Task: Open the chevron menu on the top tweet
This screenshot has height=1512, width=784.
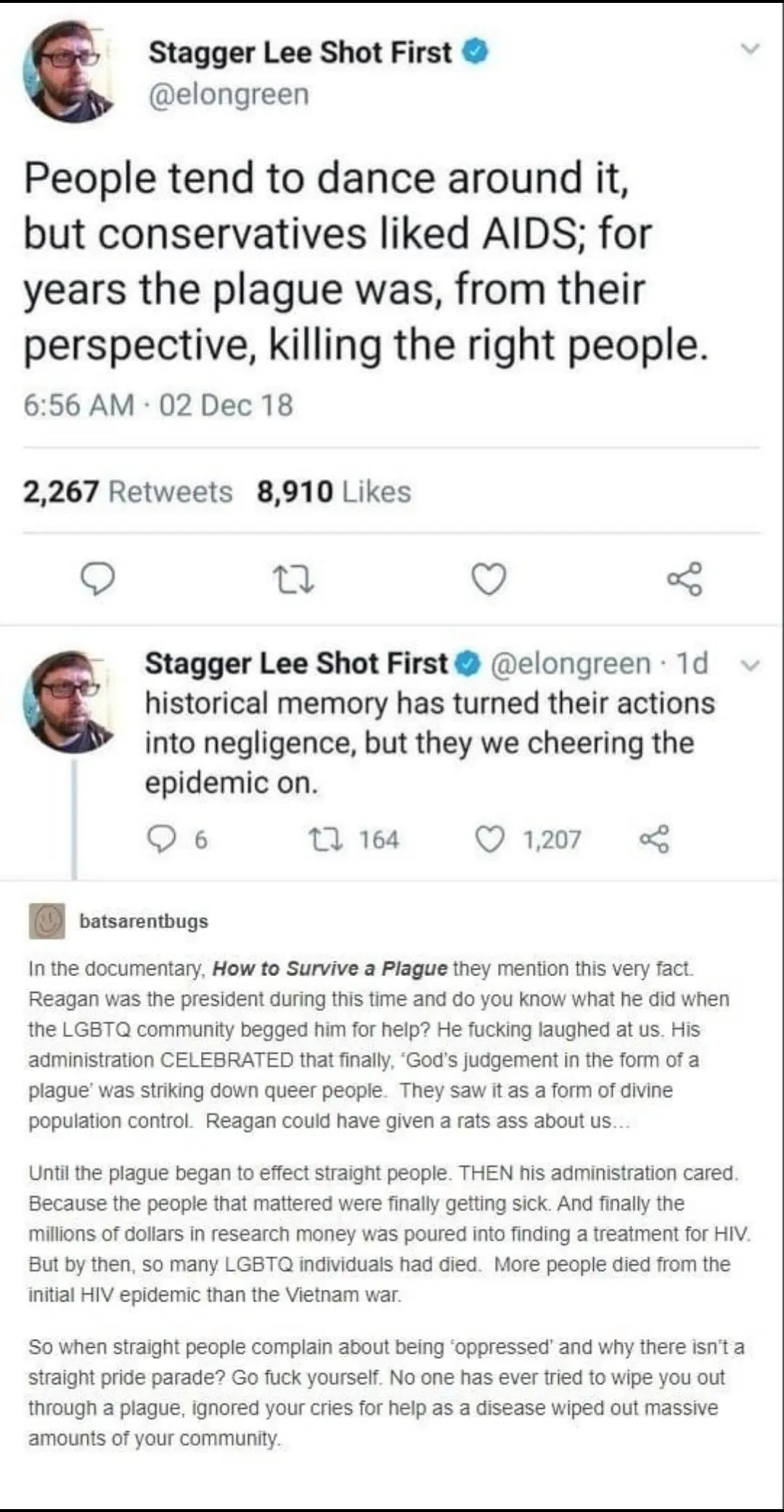Action: pos(751,49)
